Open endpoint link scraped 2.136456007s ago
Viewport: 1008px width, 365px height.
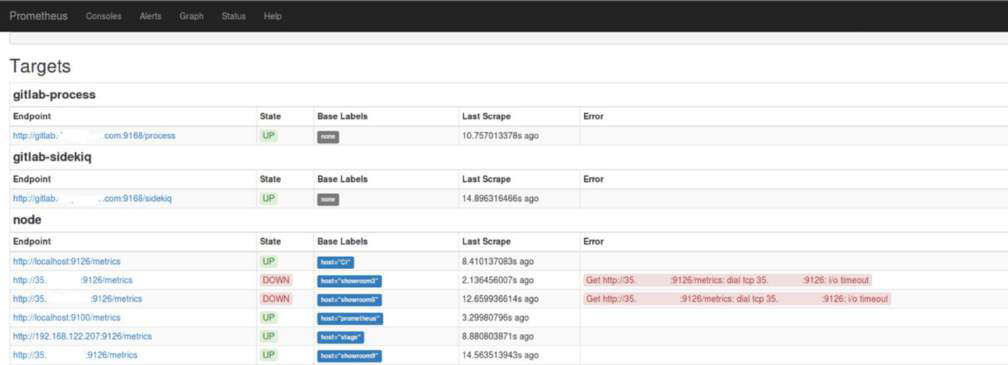73,280
